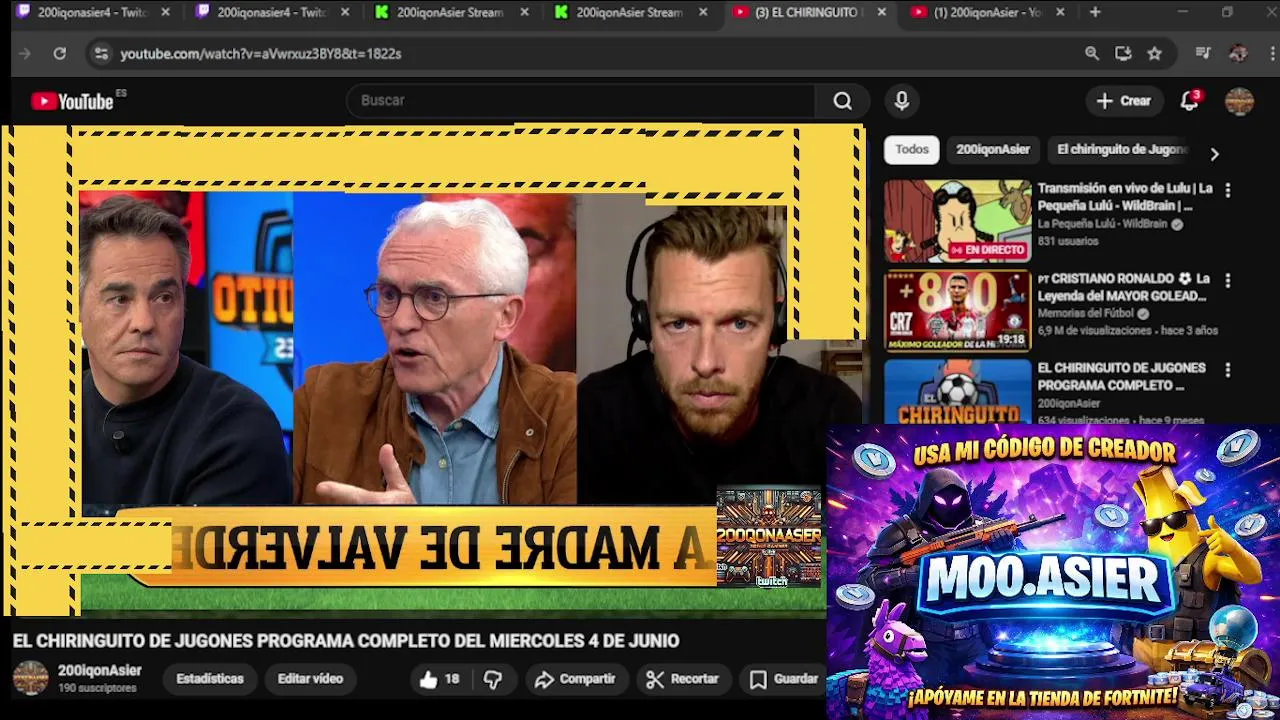Like the video with thumbs-up icon

pos(429,679)
